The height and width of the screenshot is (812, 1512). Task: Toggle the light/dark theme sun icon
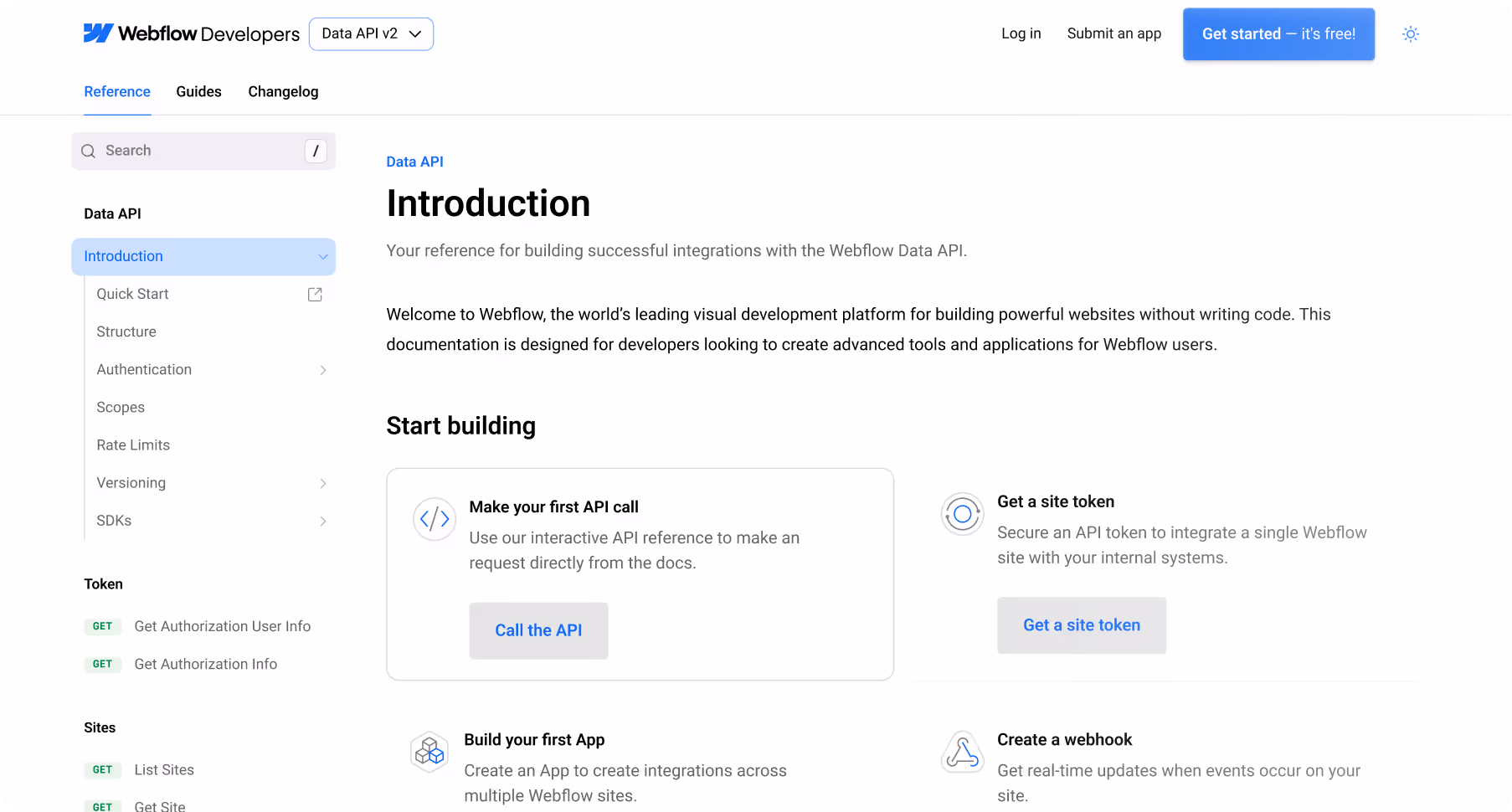(1411, 34)
